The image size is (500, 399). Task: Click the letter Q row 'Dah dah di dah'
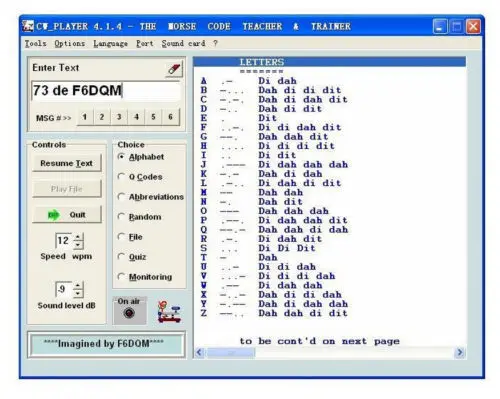pyautogui.click(x=303, y=230)
